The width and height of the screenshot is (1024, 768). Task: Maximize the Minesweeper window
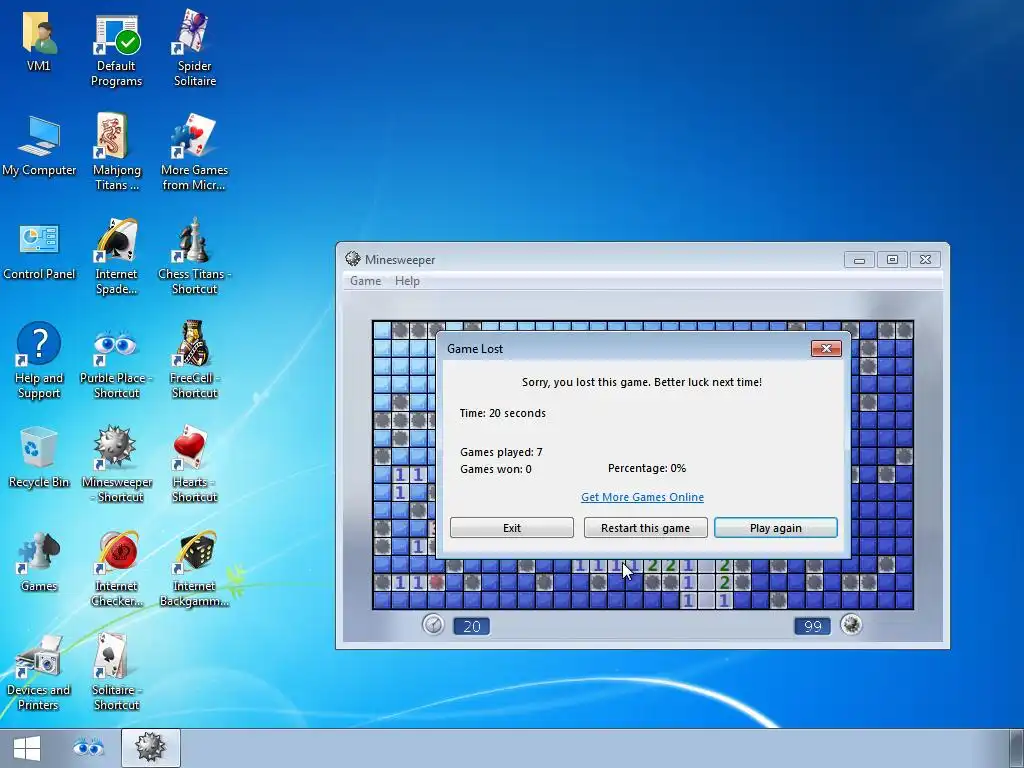tap(892, 260)
